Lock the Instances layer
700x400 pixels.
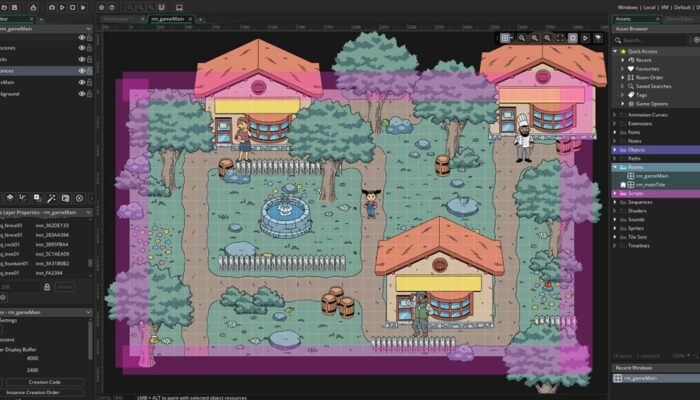click(x=91, y=71)
